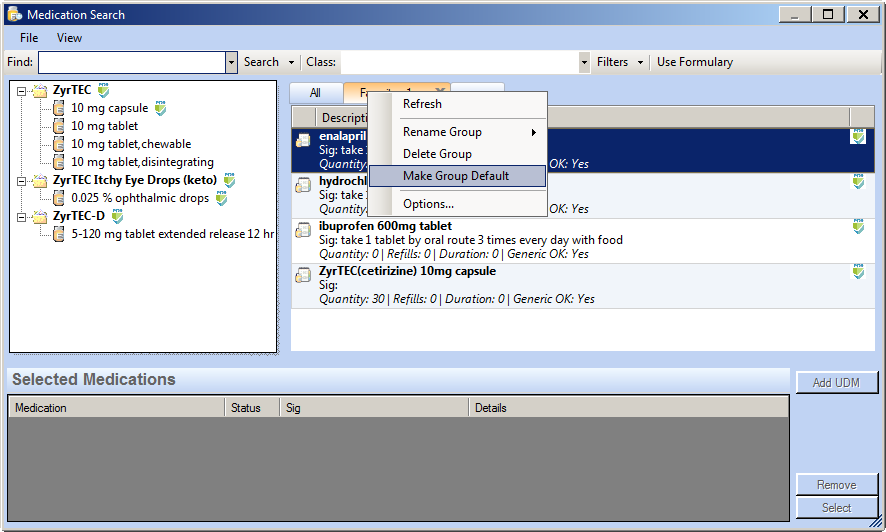
Task: Select 0.025 % ophthalmic drops tree item
Action: [140, 198]
